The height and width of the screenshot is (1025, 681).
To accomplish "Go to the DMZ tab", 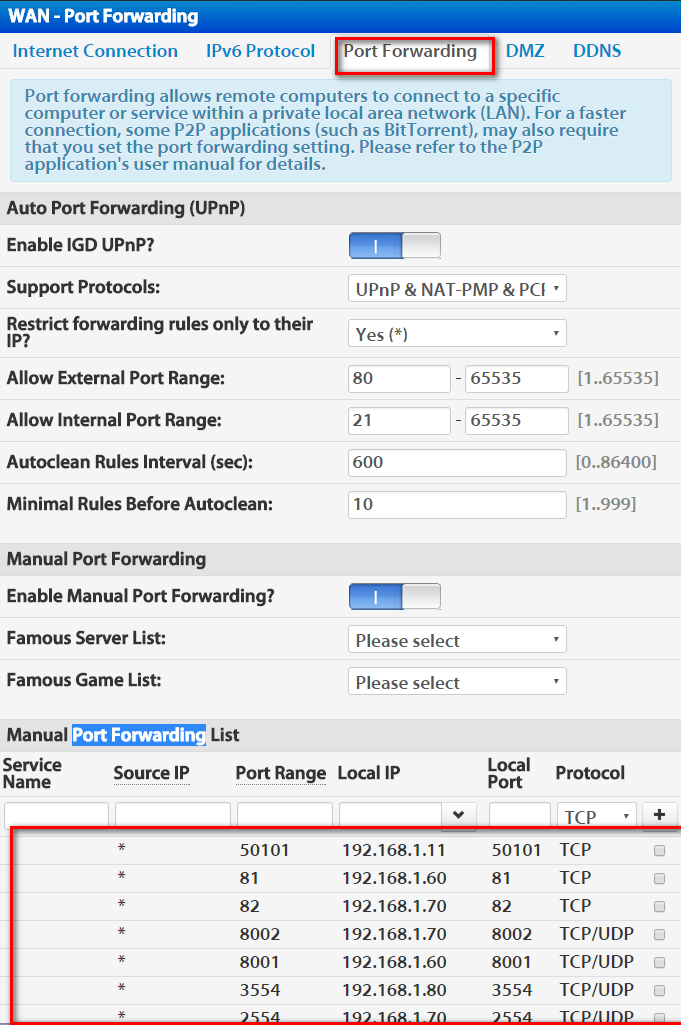I will (525, 51).
